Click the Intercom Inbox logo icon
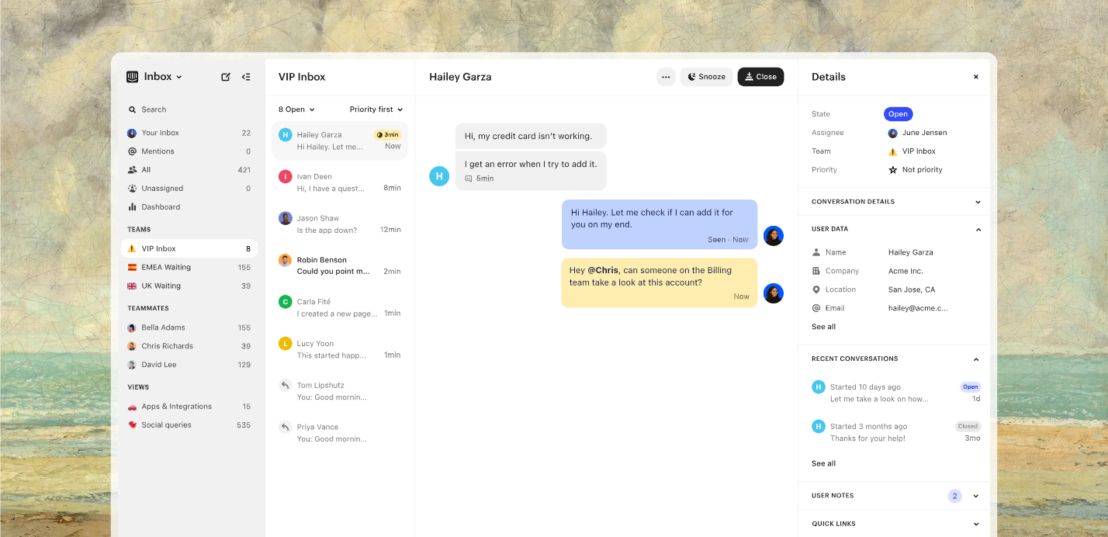This screenshot has height=537, width=1108. pyautogui.click(x=132, y=77)
